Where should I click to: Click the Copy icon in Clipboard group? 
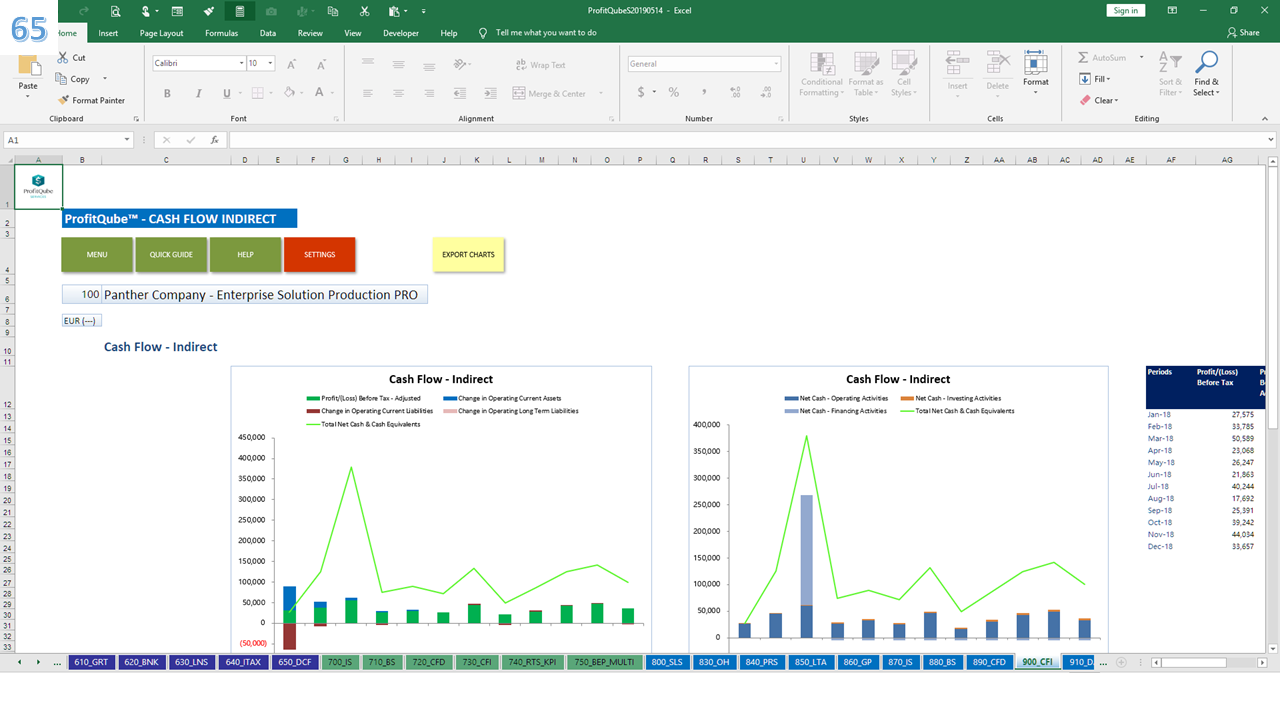(x=63, y=79)
